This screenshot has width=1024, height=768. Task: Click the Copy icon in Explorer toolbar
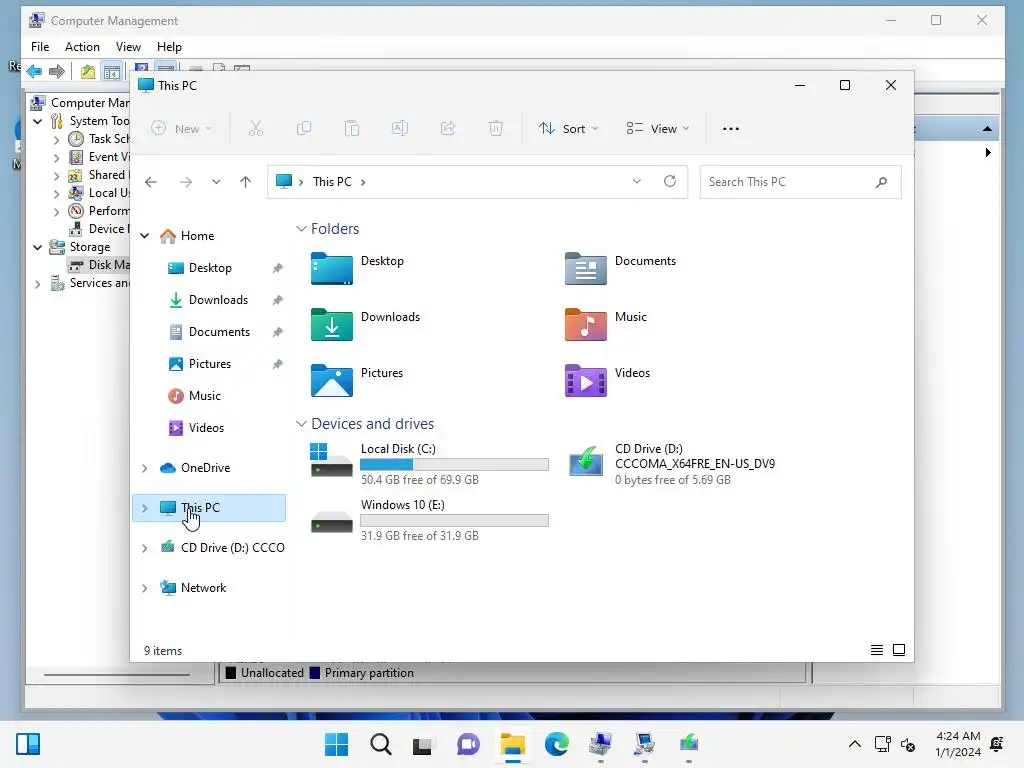click(x=304, y=129)
